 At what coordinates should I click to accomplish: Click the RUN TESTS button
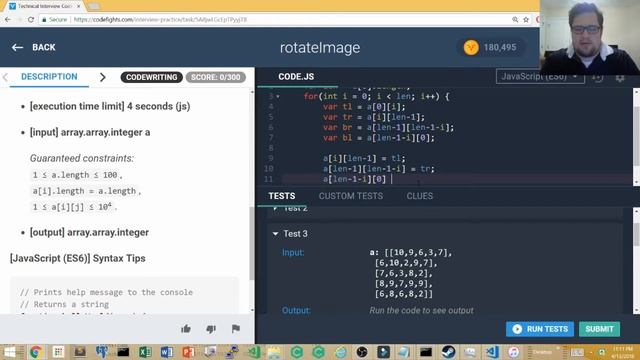pyautogui.click(x=540, y=329)
